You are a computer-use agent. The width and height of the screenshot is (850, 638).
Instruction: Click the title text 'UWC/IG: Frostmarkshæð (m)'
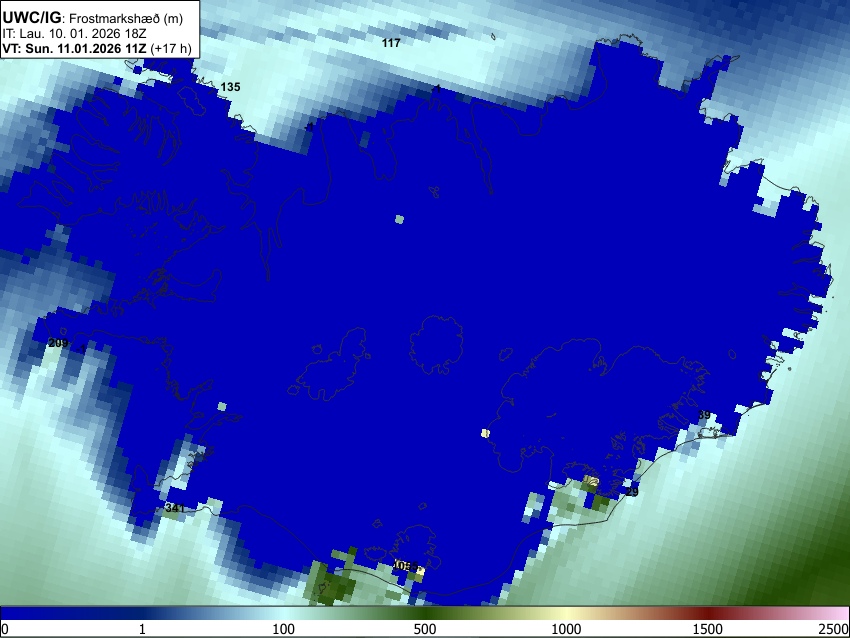click(92, 18)
